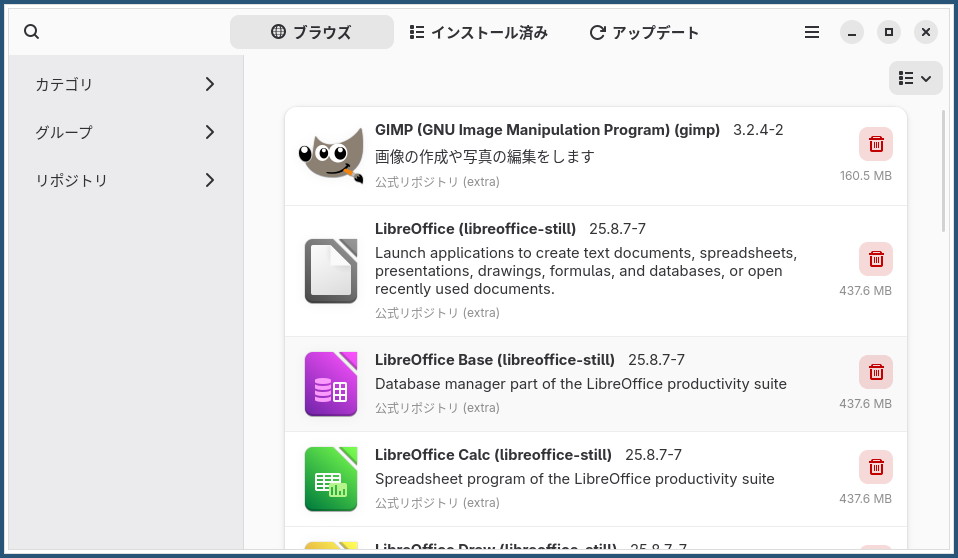
Task: Switch to the インストール済み tab
Action: tap(478, 32)
